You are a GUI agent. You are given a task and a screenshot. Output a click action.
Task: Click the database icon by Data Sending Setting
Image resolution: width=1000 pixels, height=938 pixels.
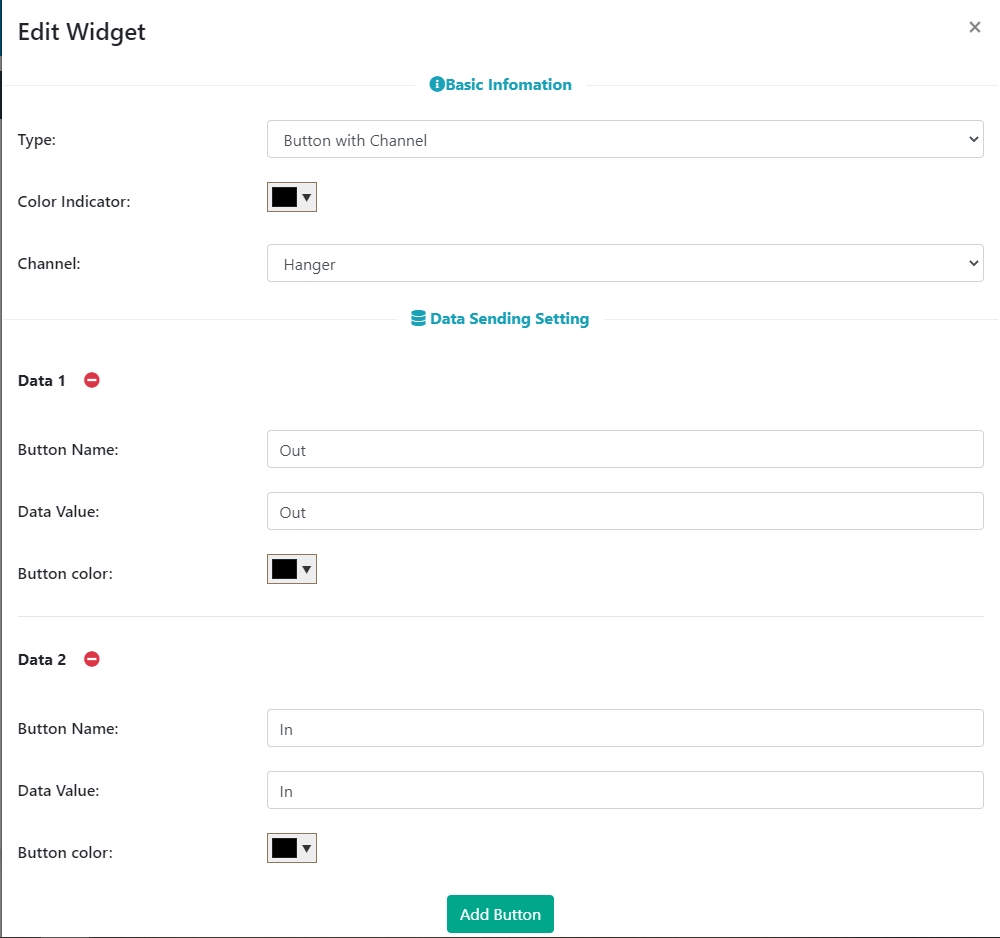click(419, 319)
